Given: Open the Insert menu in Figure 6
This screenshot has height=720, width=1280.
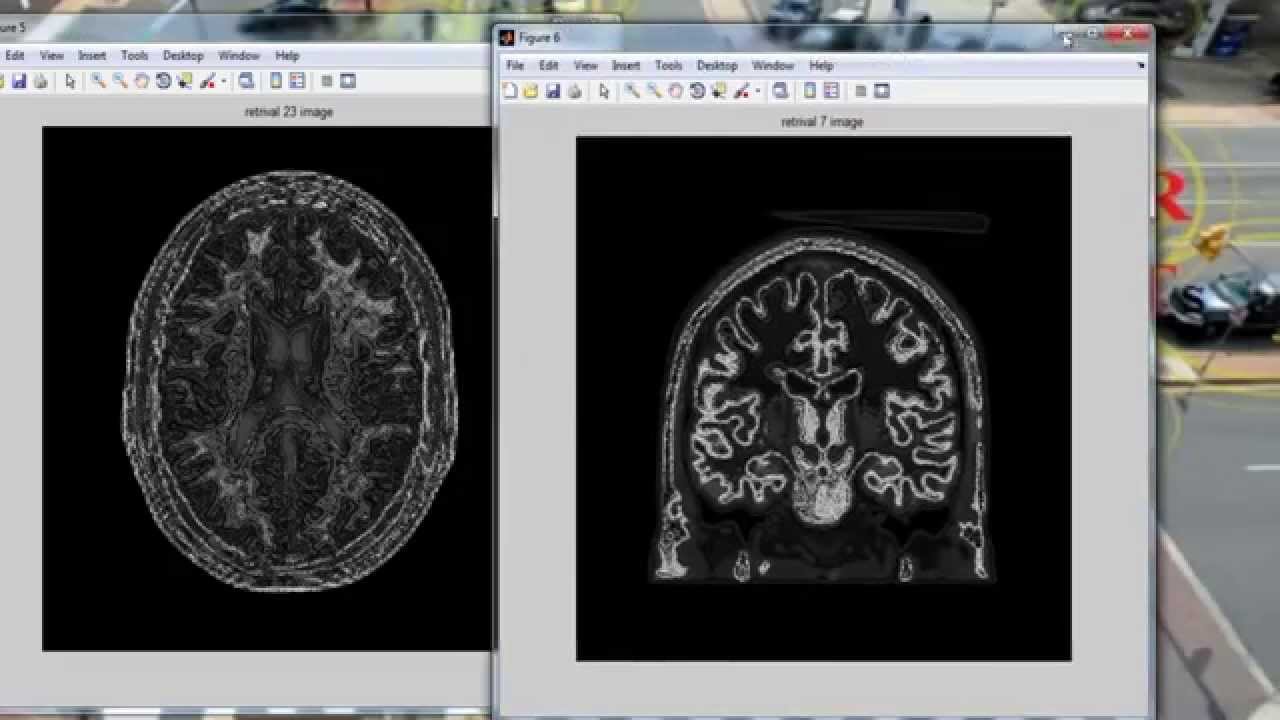Looking at the screenshot, I should pyautogui.click(x=626, y=65).
